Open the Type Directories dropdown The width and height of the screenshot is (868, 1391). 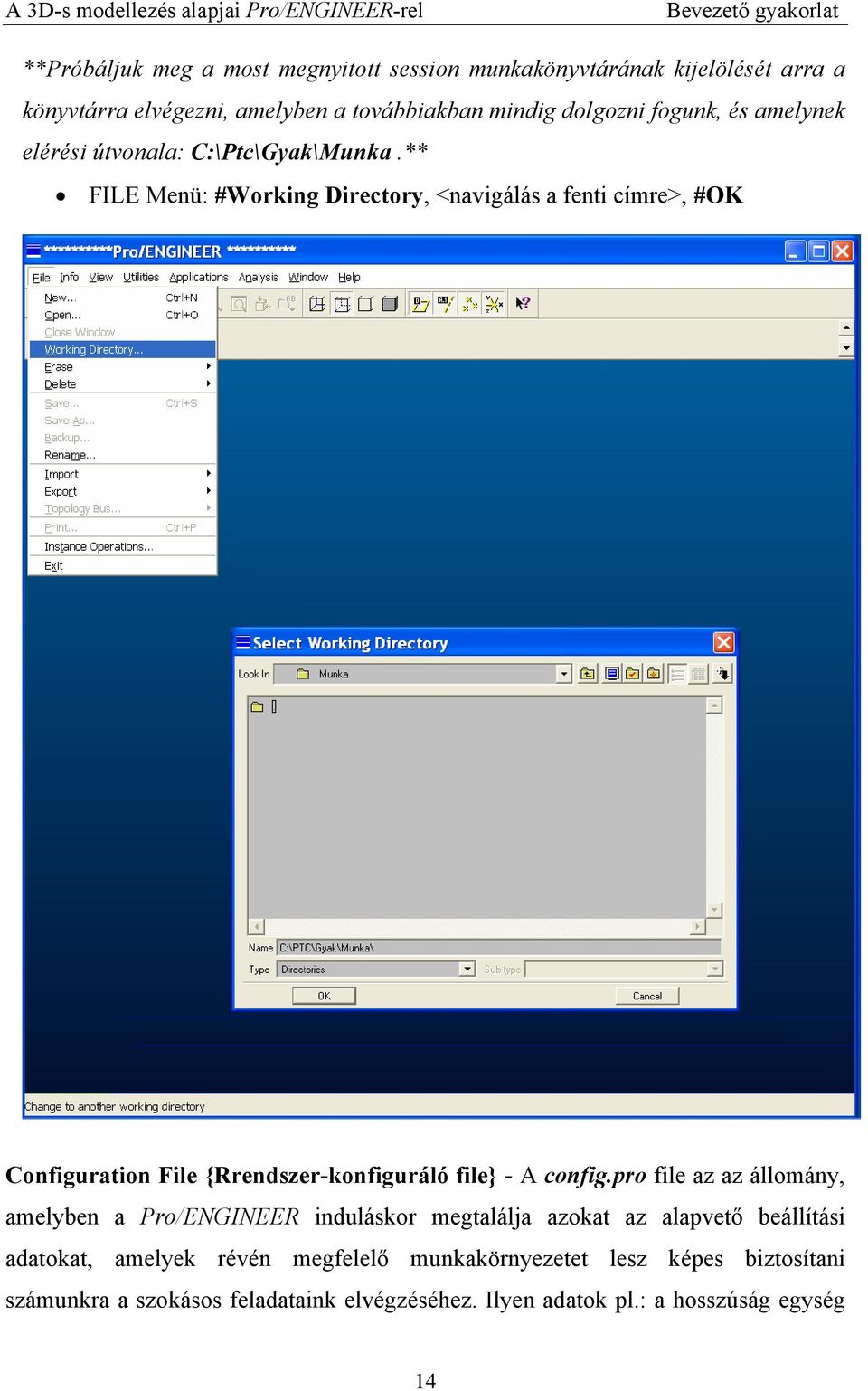467,969
